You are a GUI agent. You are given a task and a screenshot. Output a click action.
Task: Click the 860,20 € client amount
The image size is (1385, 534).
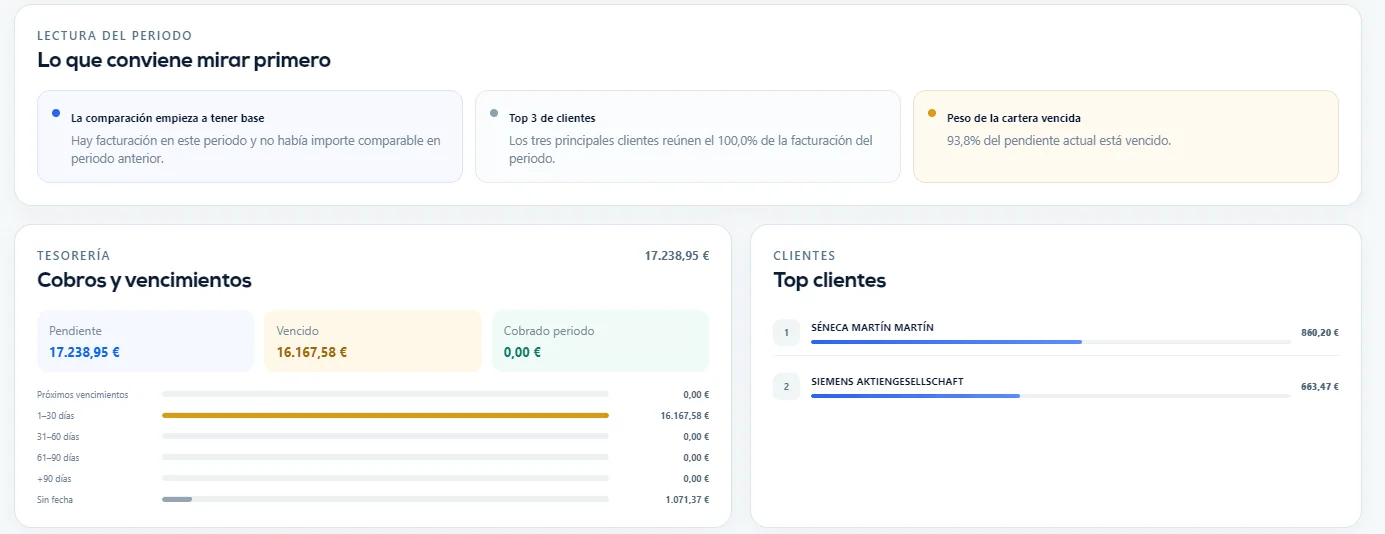click(1320, 333)
